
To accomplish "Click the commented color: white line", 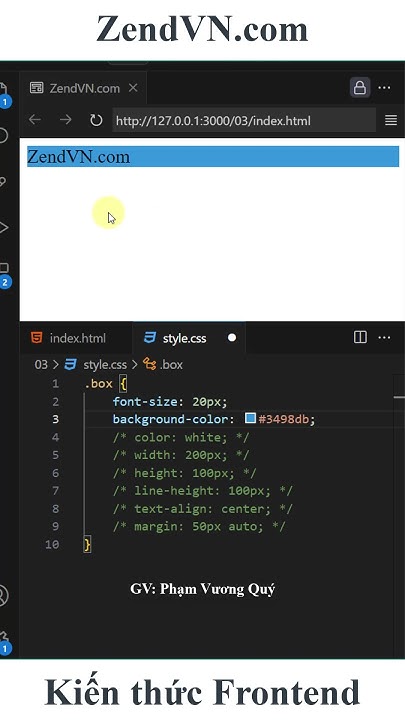I will pos(180,437).
